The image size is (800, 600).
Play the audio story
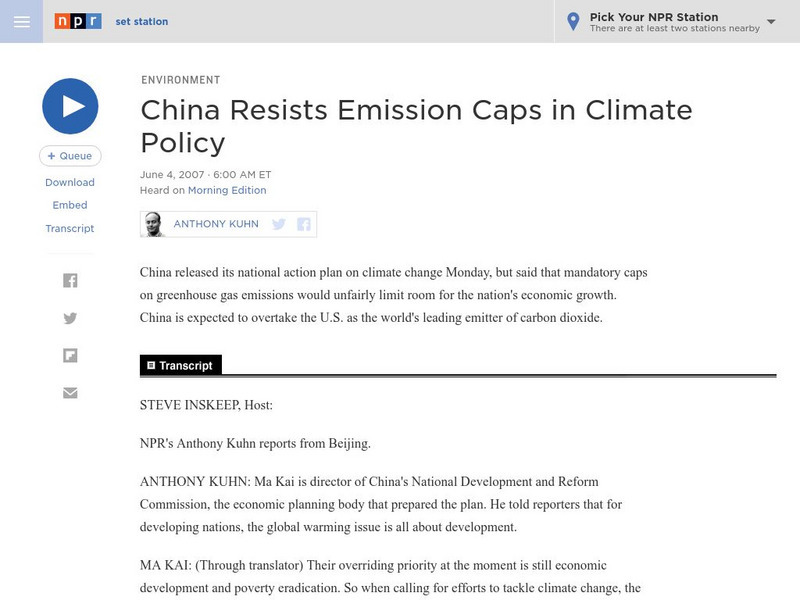(70, 108)
